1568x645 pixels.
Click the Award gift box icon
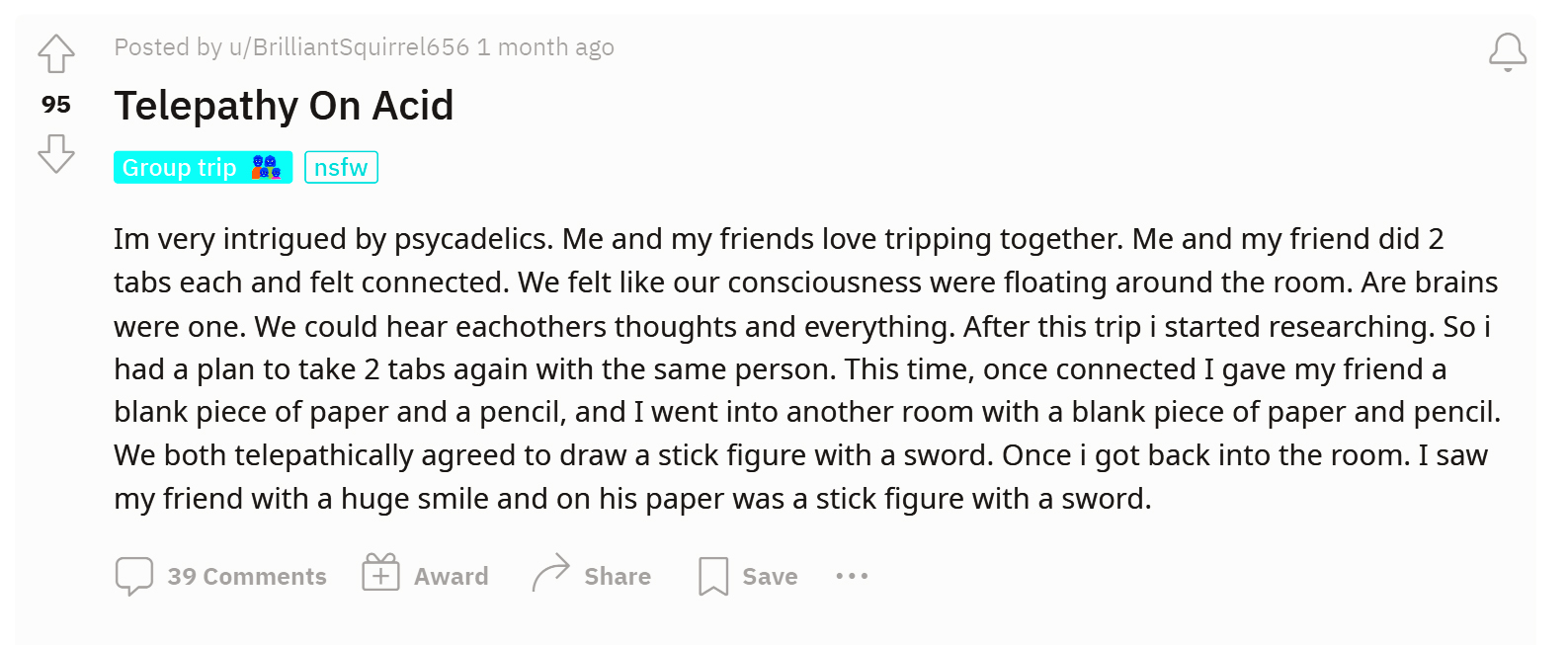click(378, 573)
